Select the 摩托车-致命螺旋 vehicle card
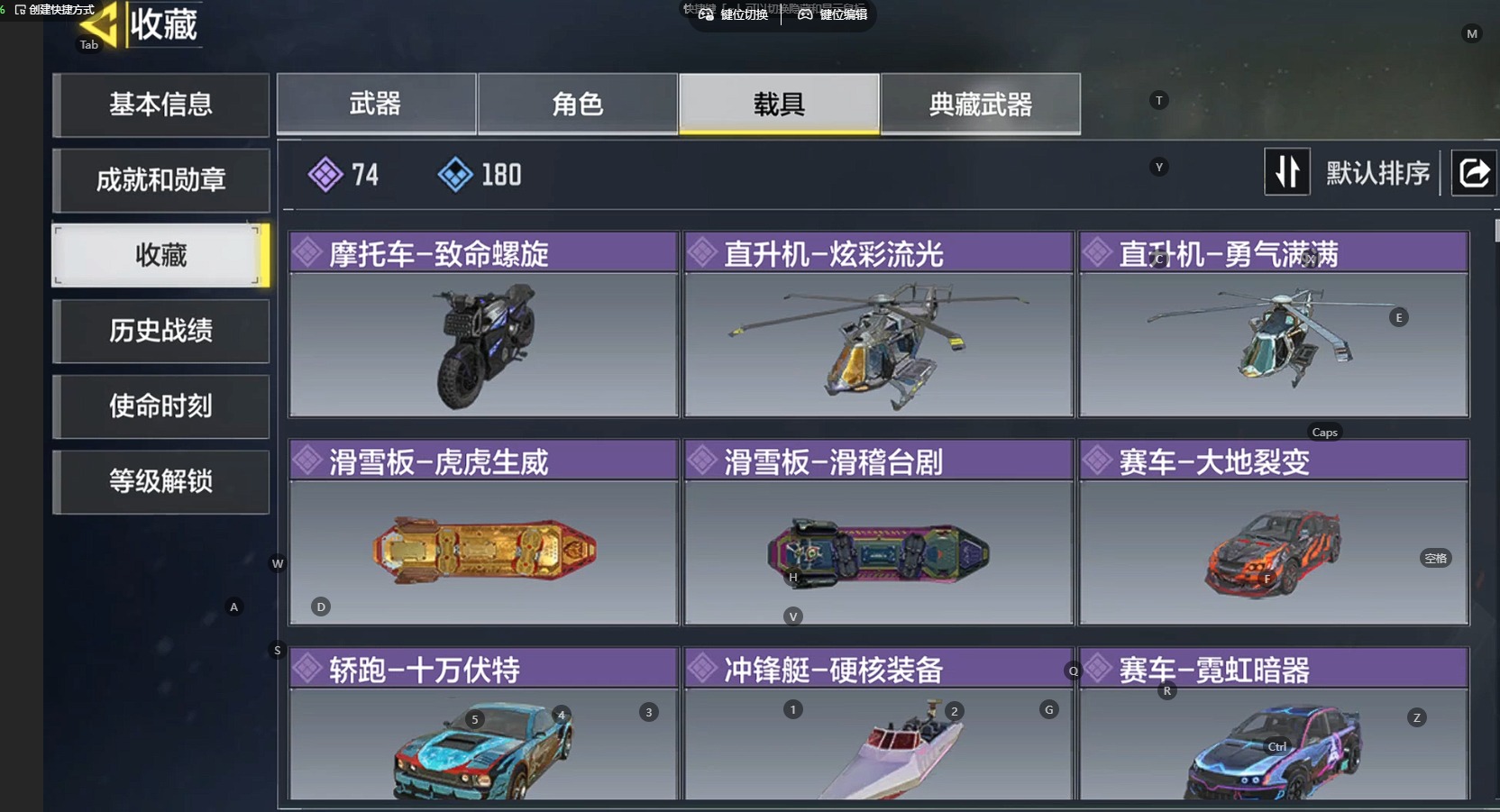The height and width of the screenshot is (812, 1500). tap(483, 324)
